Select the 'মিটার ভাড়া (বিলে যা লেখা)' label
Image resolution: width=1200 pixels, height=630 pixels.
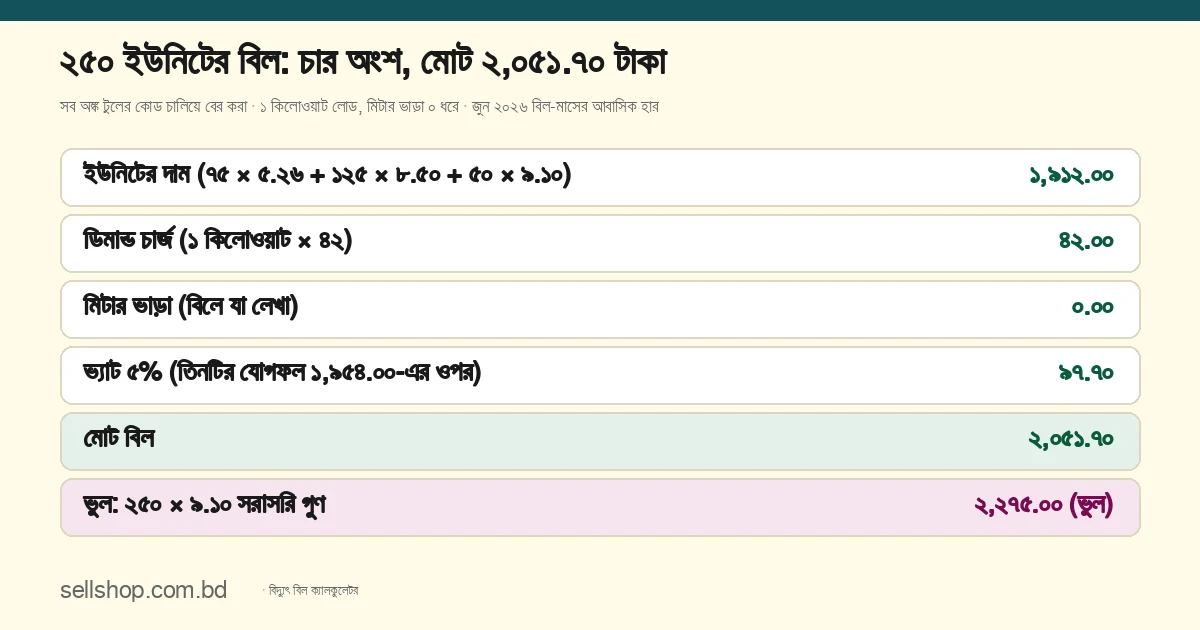click(191, 307)
